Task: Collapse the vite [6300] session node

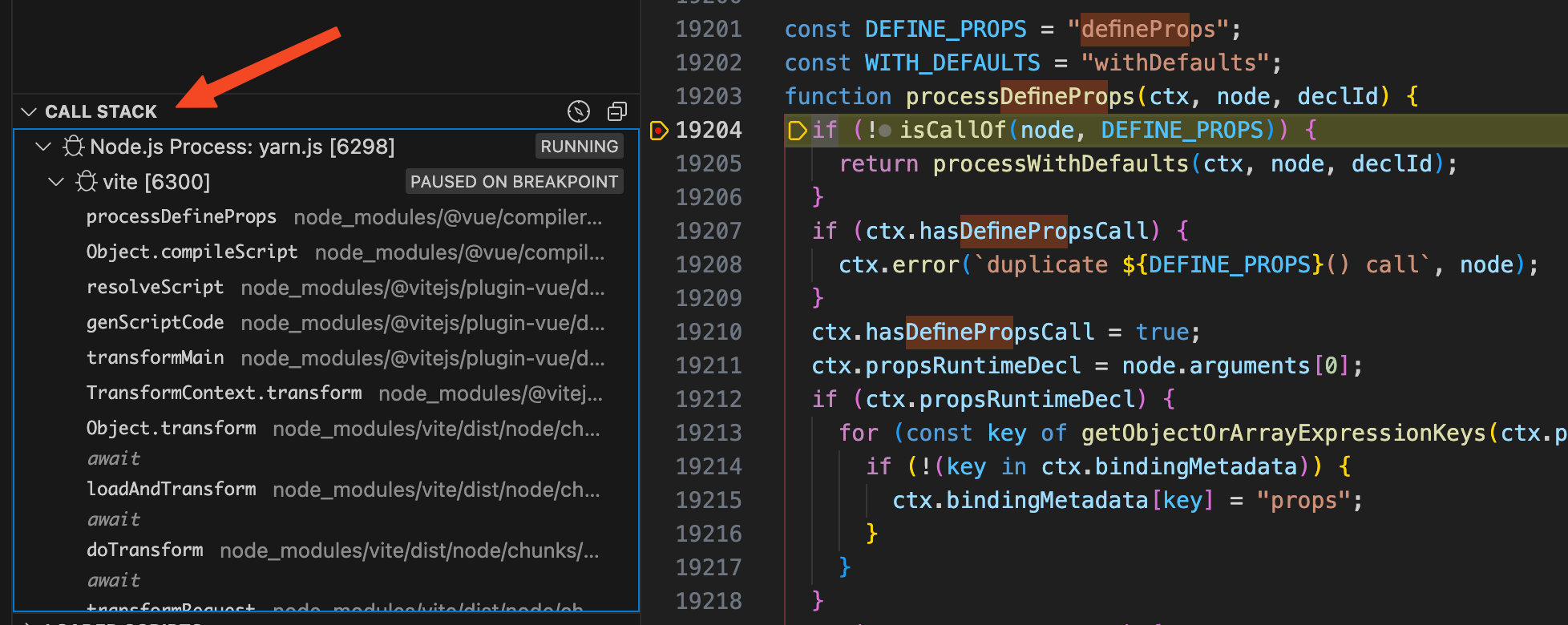Action: tap(56, 182)
